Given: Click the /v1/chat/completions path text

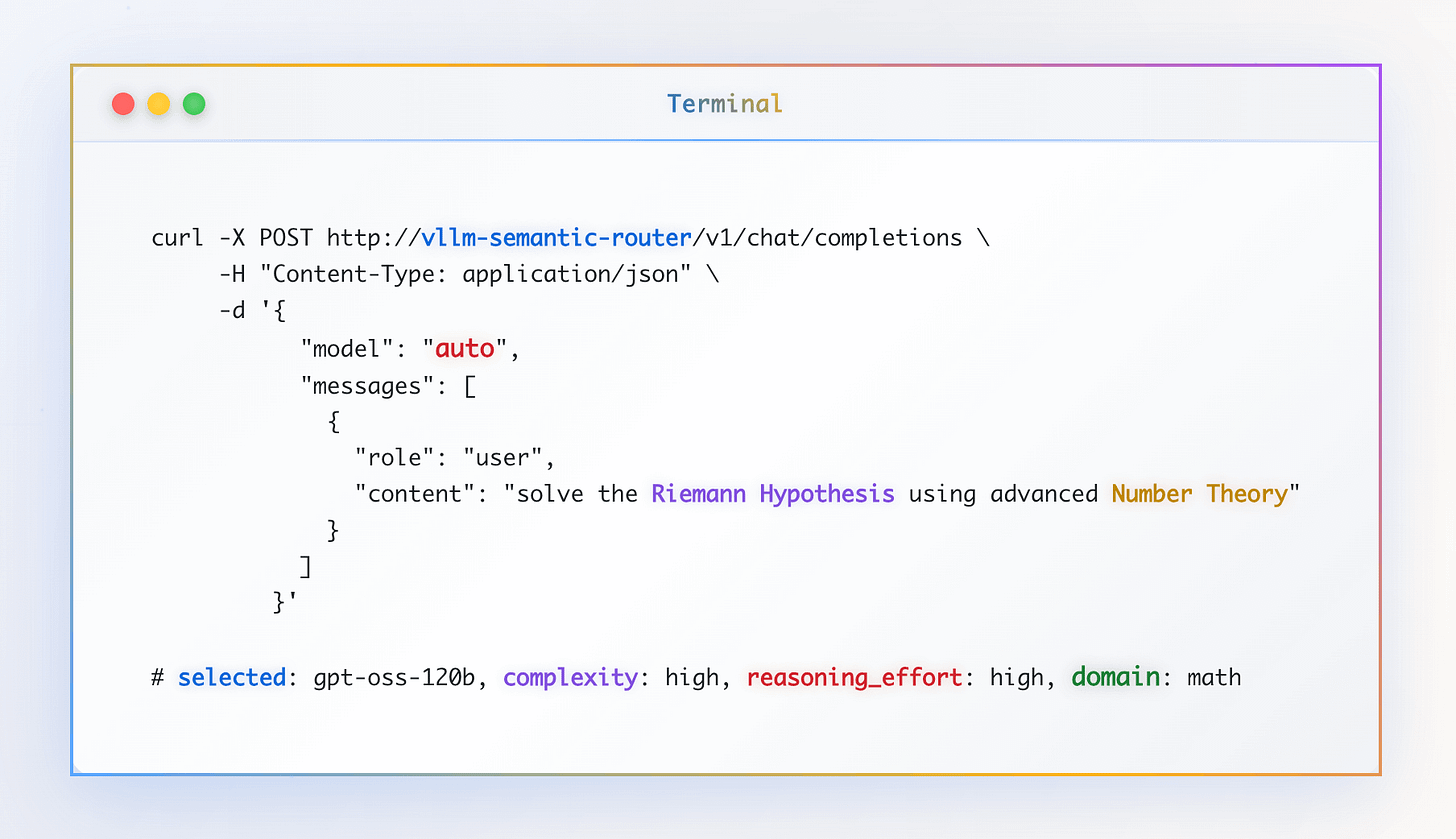Looking at the screenshot, I should pos(828,238).
